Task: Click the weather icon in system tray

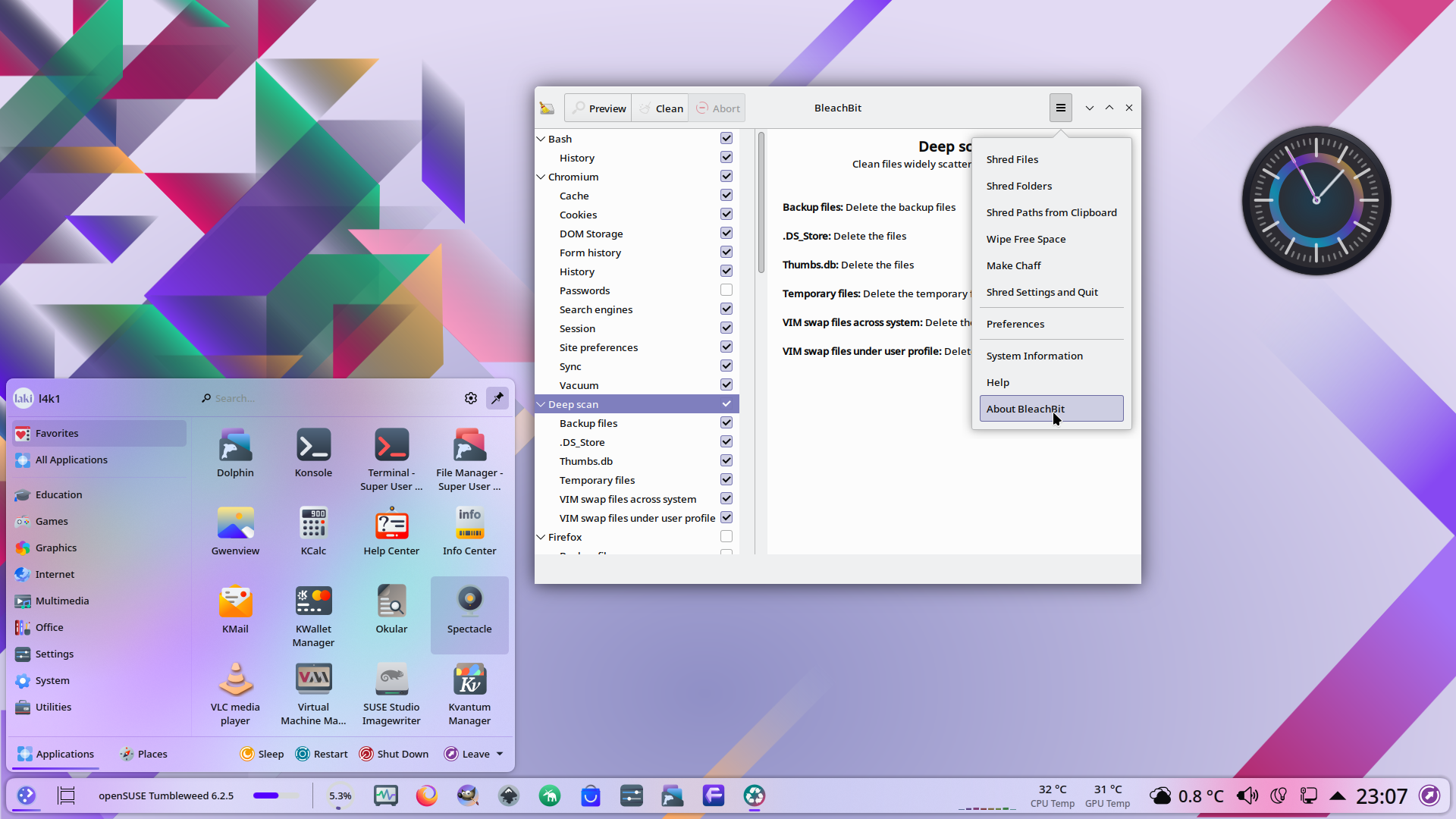Action: pos(1160,795)
